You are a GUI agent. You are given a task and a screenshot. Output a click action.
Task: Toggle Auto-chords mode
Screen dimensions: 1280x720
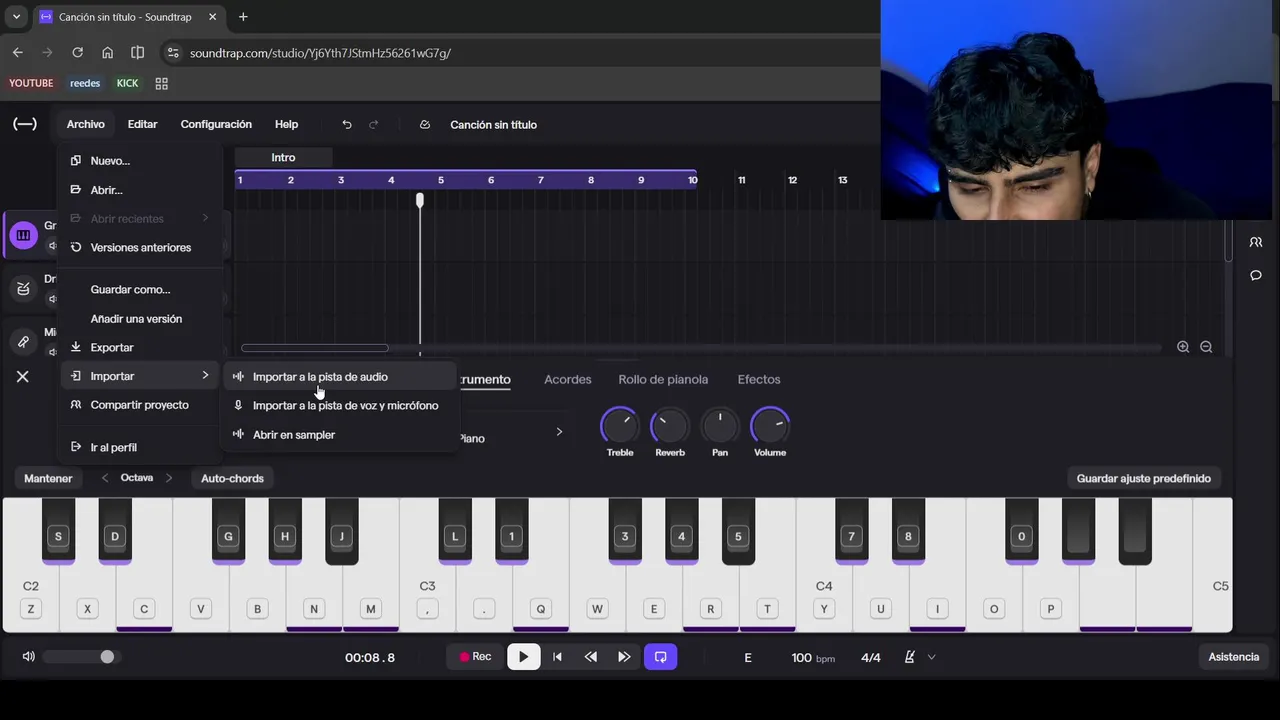pos(232,478)
